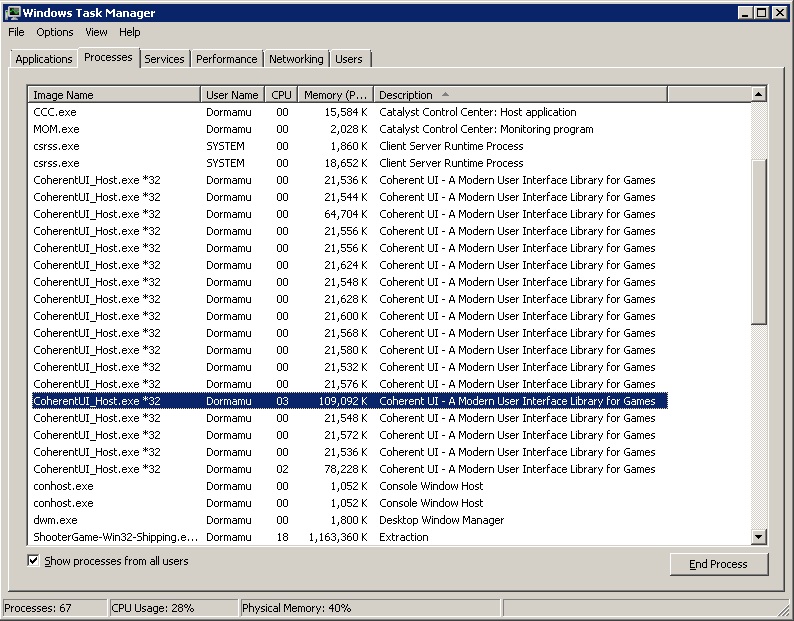This screenshot has height=621, width=794.
Task: Open the File menu
Action: tap(16, 32)
